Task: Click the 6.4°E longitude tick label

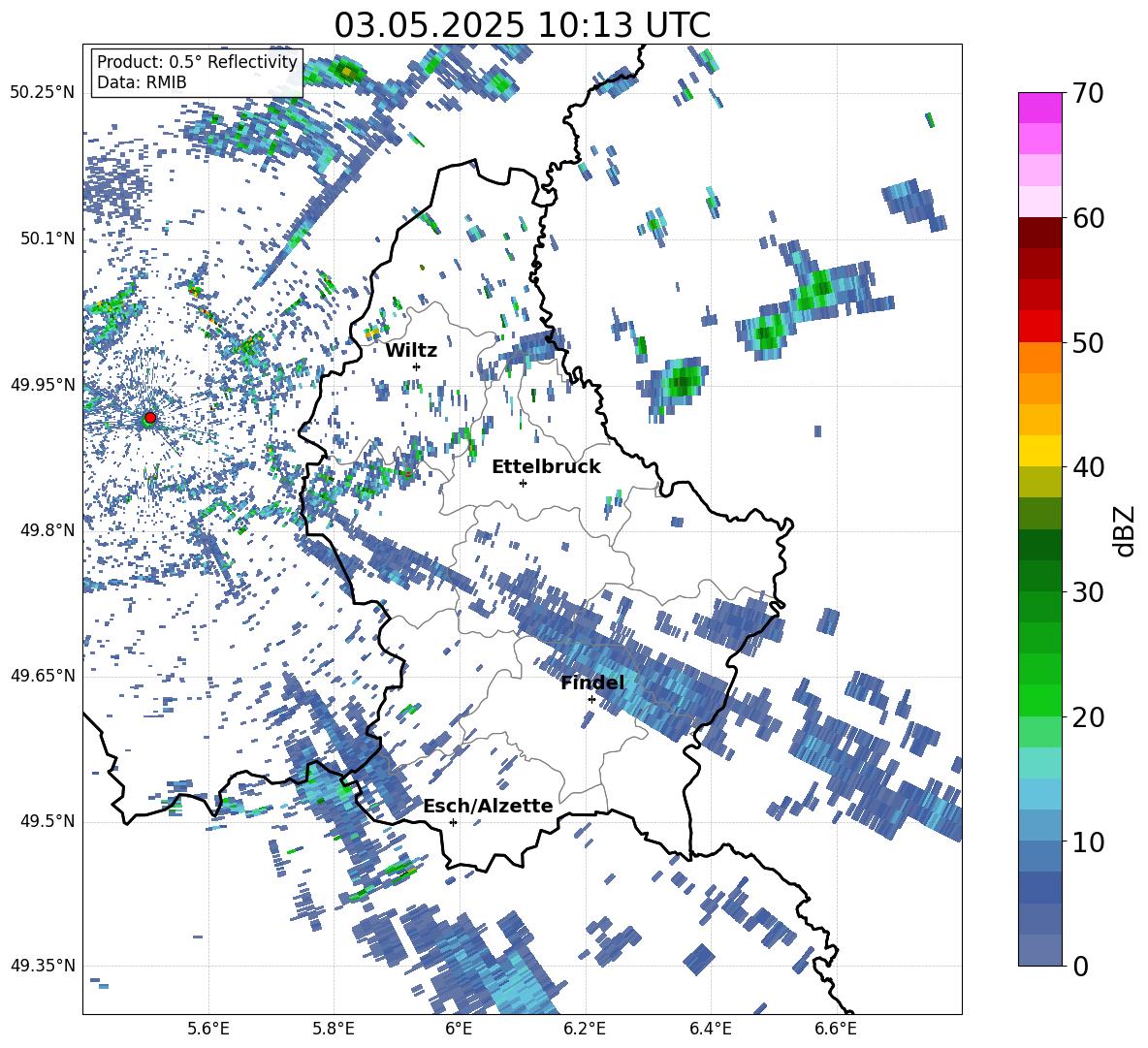Action: point(710,1030)
